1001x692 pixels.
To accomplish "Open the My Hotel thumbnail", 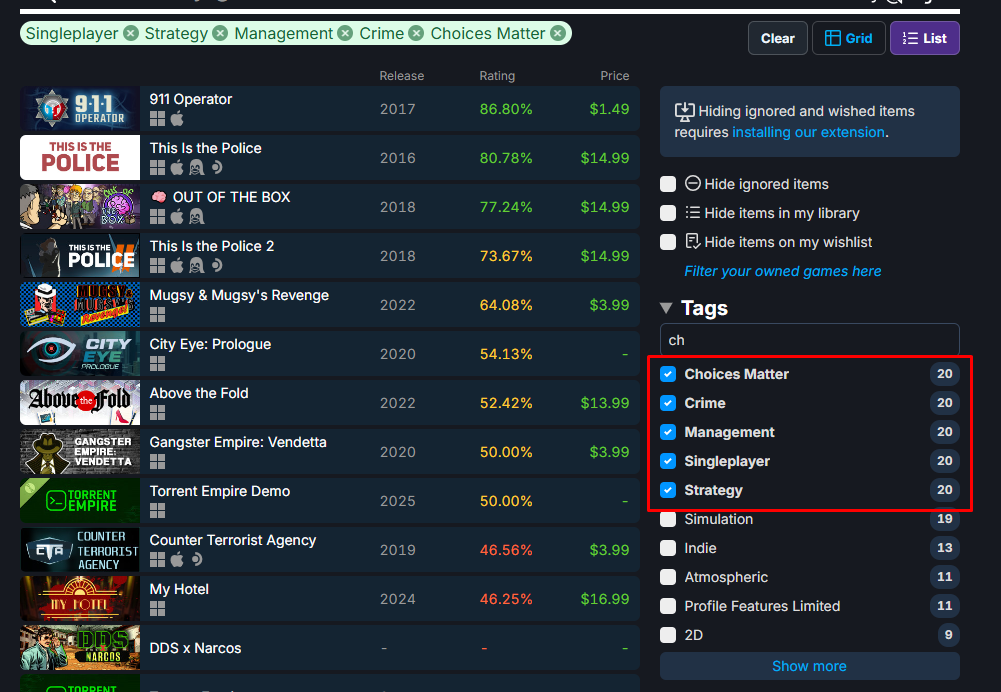I will tap(80, 599).
